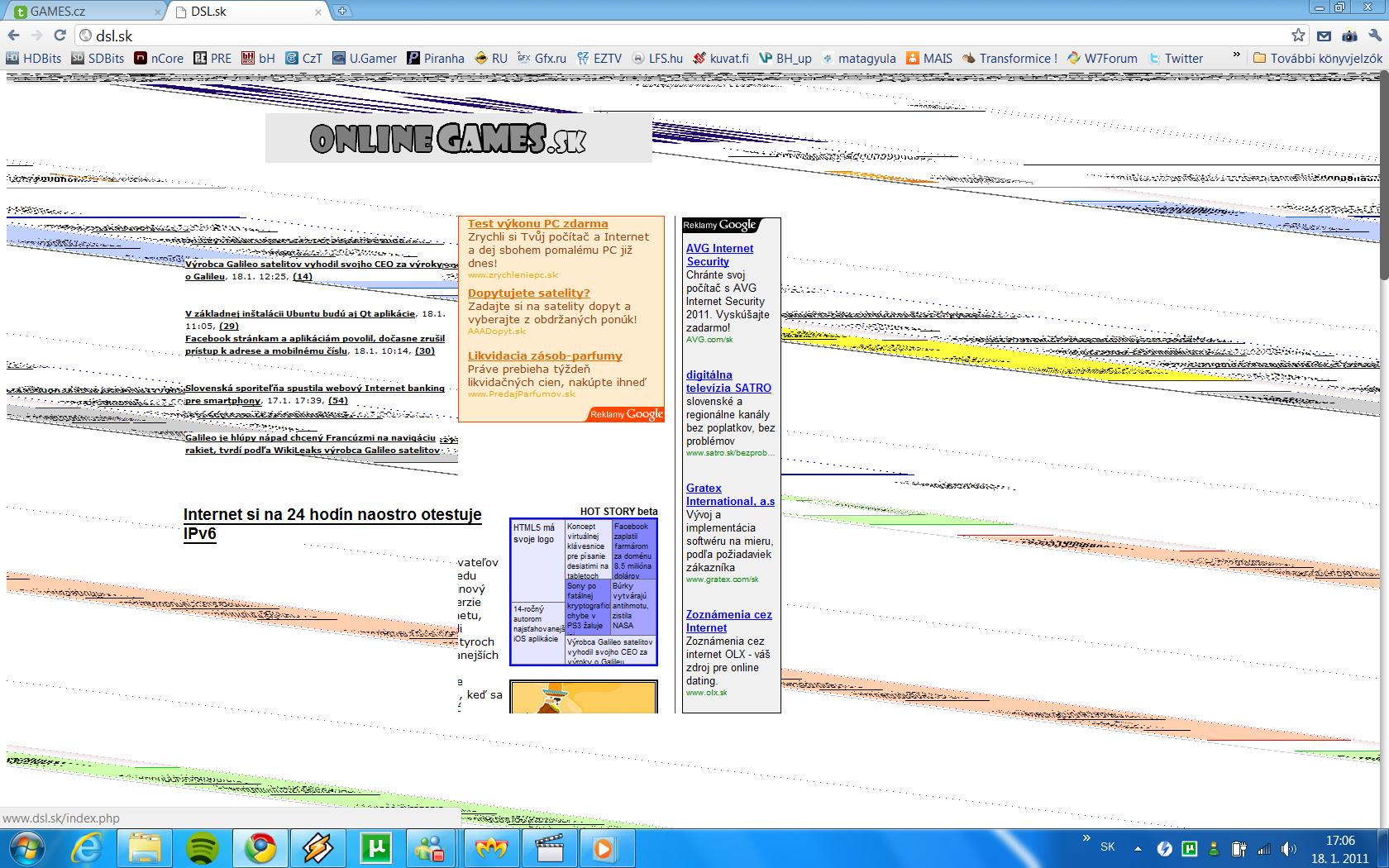This screenshot has width=1389, height=868.
Task: Launch Spotify from the taskbar
Action: click(x=202, y=848)
